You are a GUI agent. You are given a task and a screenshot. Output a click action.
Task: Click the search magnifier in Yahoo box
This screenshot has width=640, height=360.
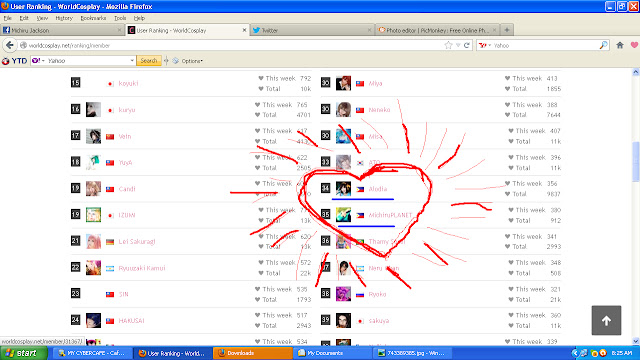[603, 45]
